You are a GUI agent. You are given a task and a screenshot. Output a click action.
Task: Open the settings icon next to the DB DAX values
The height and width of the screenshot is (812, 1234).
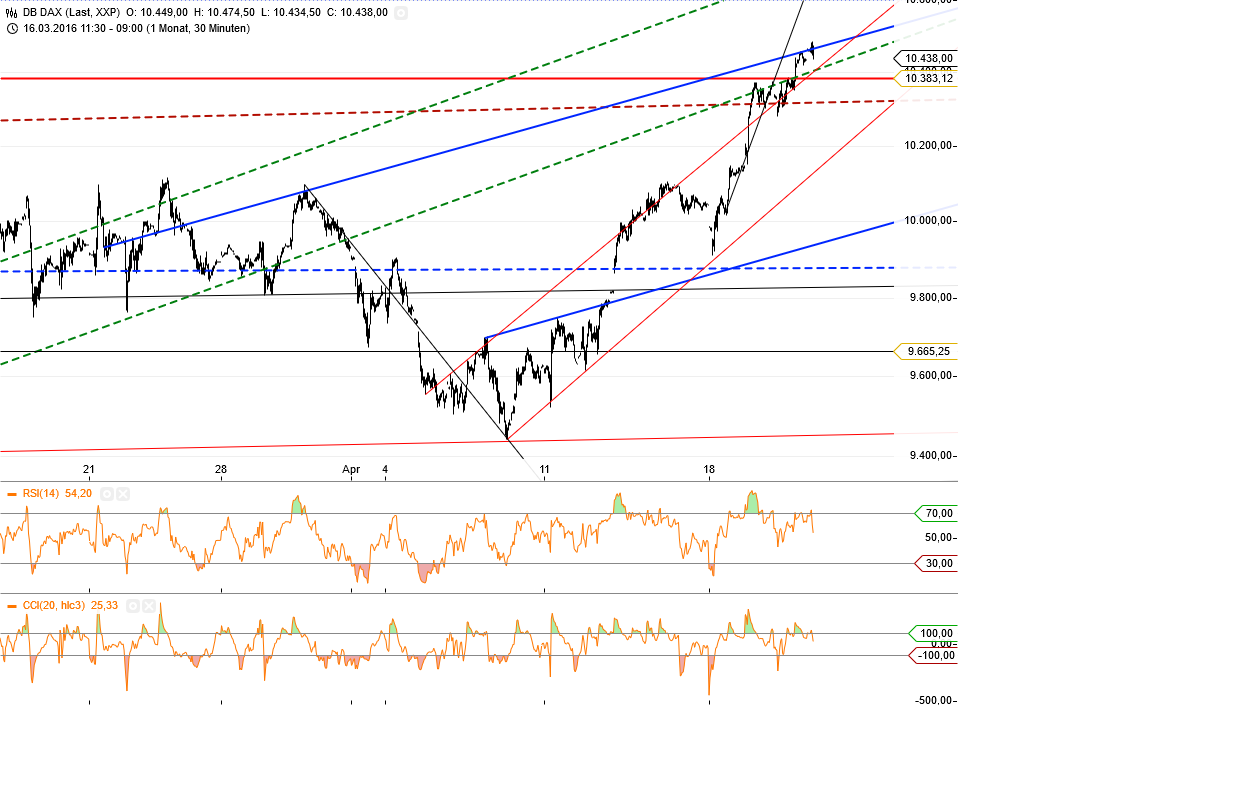pyautogui.click(x=402, y=15)
